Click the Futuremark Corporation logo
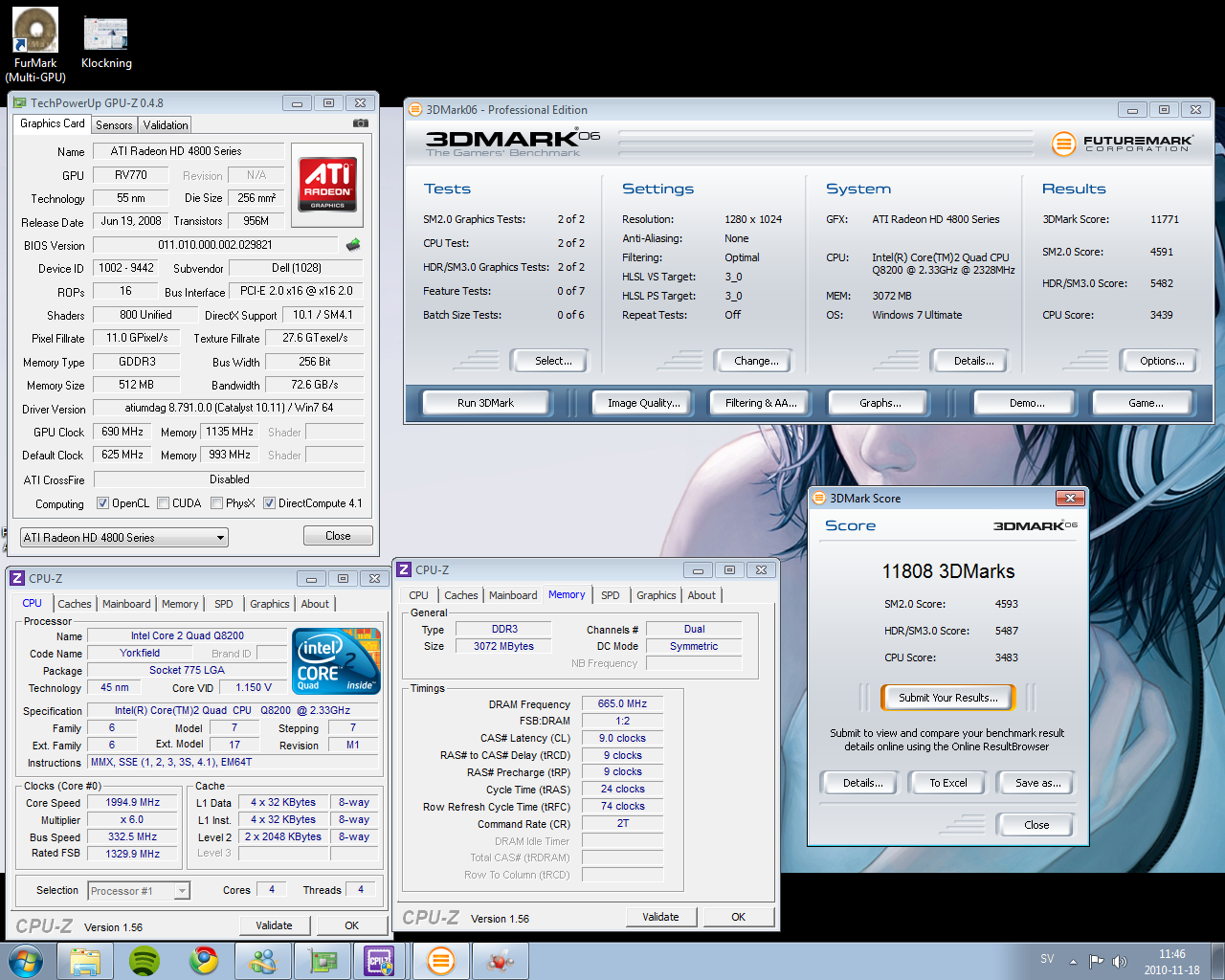This screenshot has height=980, width=1225. [x=1122, y=144]
